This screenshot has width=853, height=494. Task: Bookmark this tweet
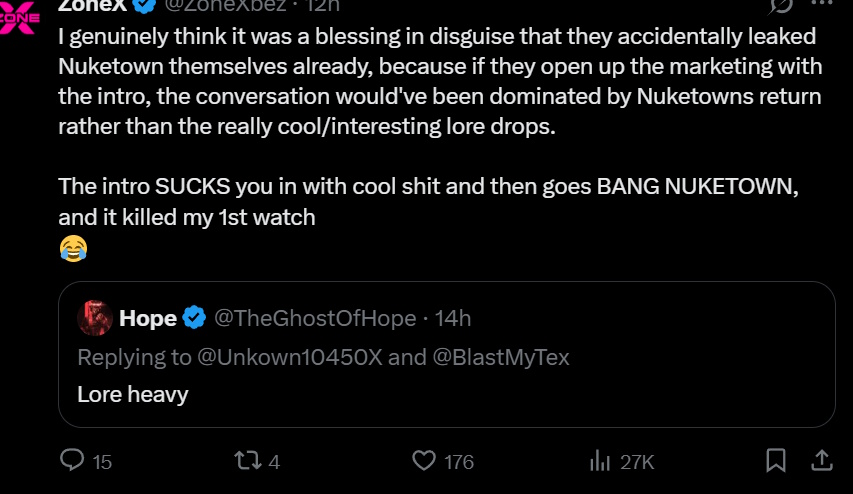pos(776,460)
